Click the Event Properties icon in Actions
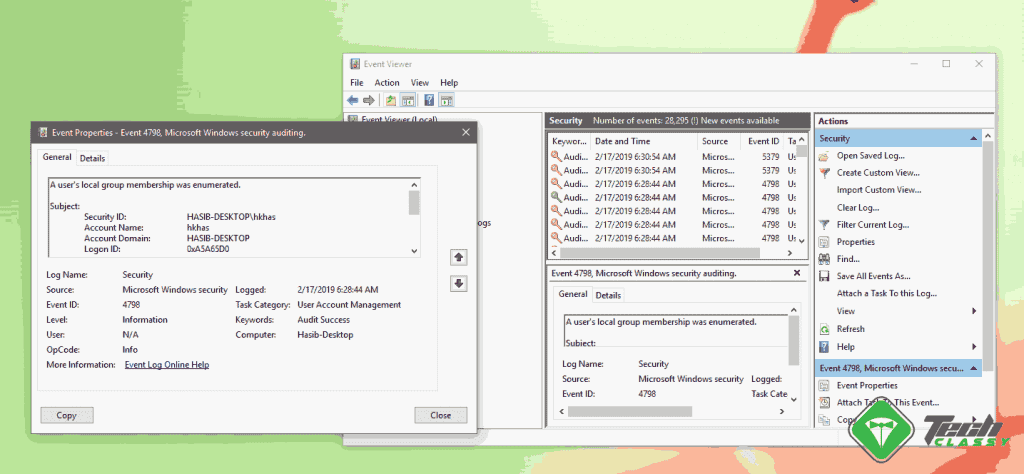The image size is (1024, 474). 824,386
